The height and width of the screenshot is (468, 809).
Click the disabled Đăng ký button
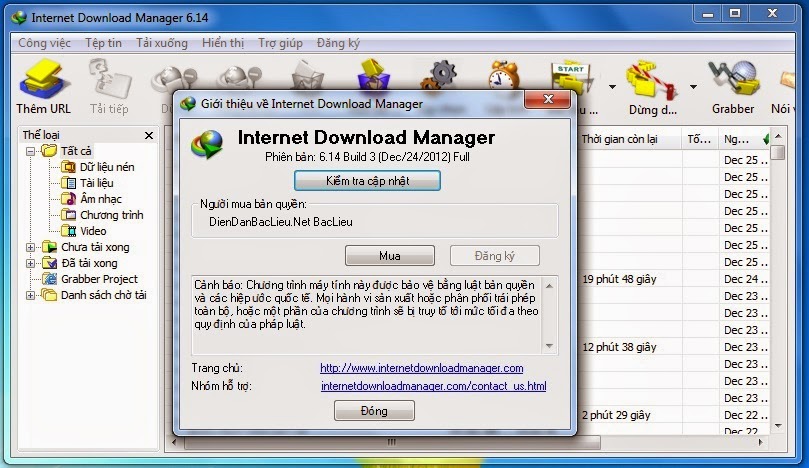pos(494,256)
